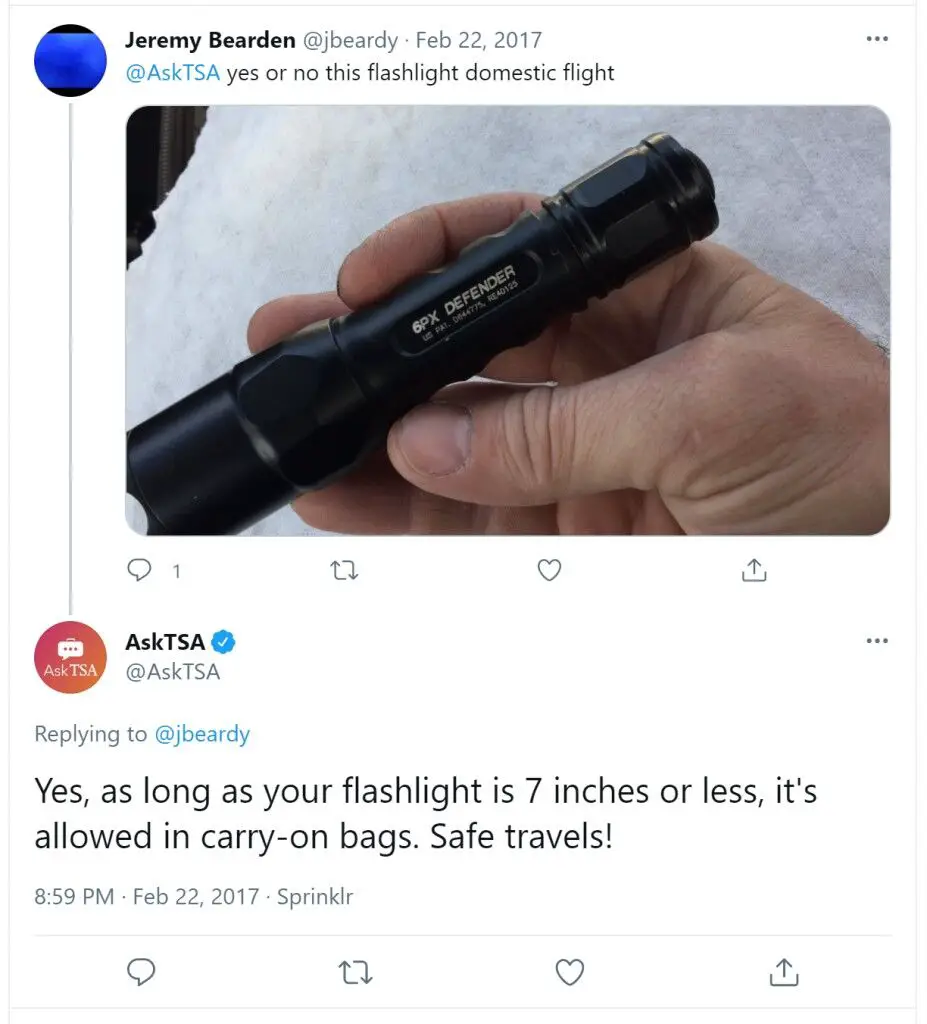The image size is (927, 1024).
Task: Open Jeremy Bearden's blue profile avatar
Action: [x=70, y=59]
